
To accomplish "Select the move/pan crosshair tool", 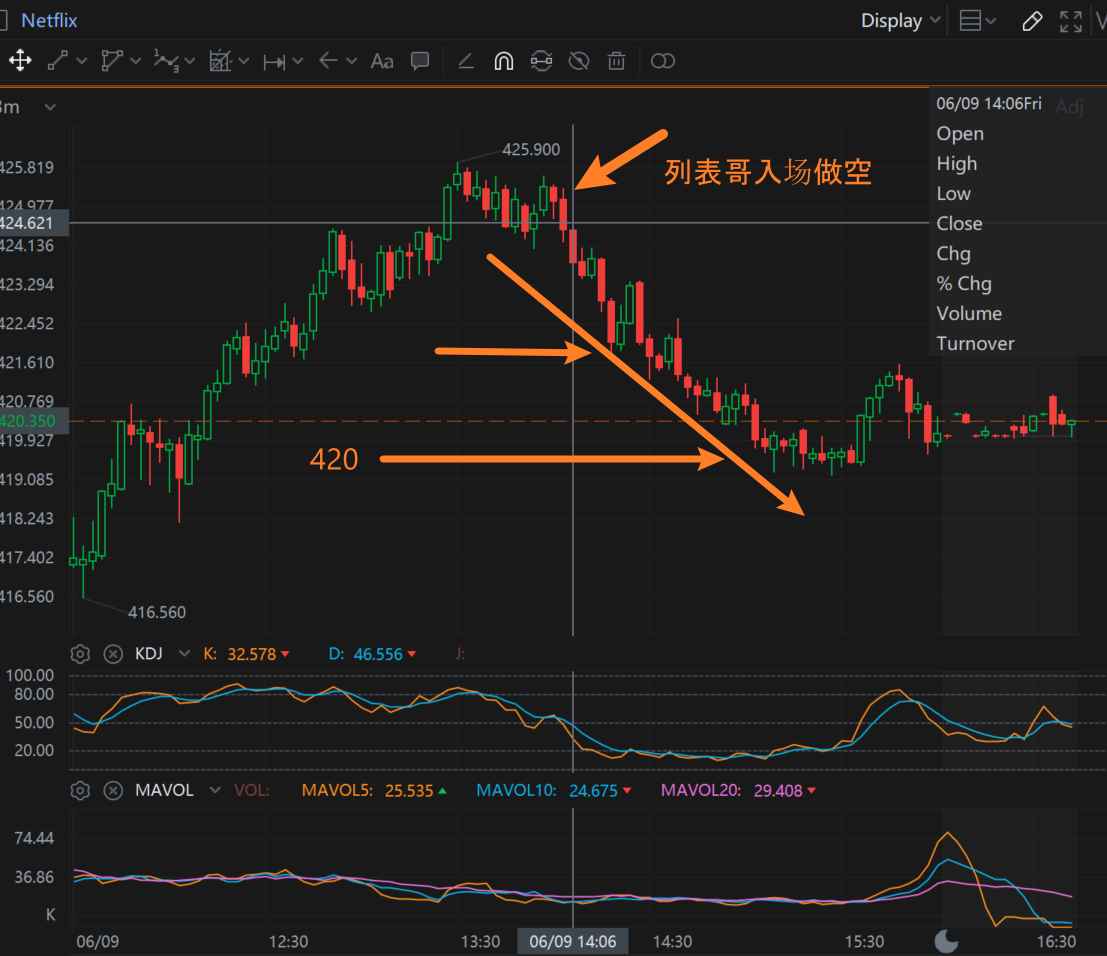I will (x=19, y=61).
